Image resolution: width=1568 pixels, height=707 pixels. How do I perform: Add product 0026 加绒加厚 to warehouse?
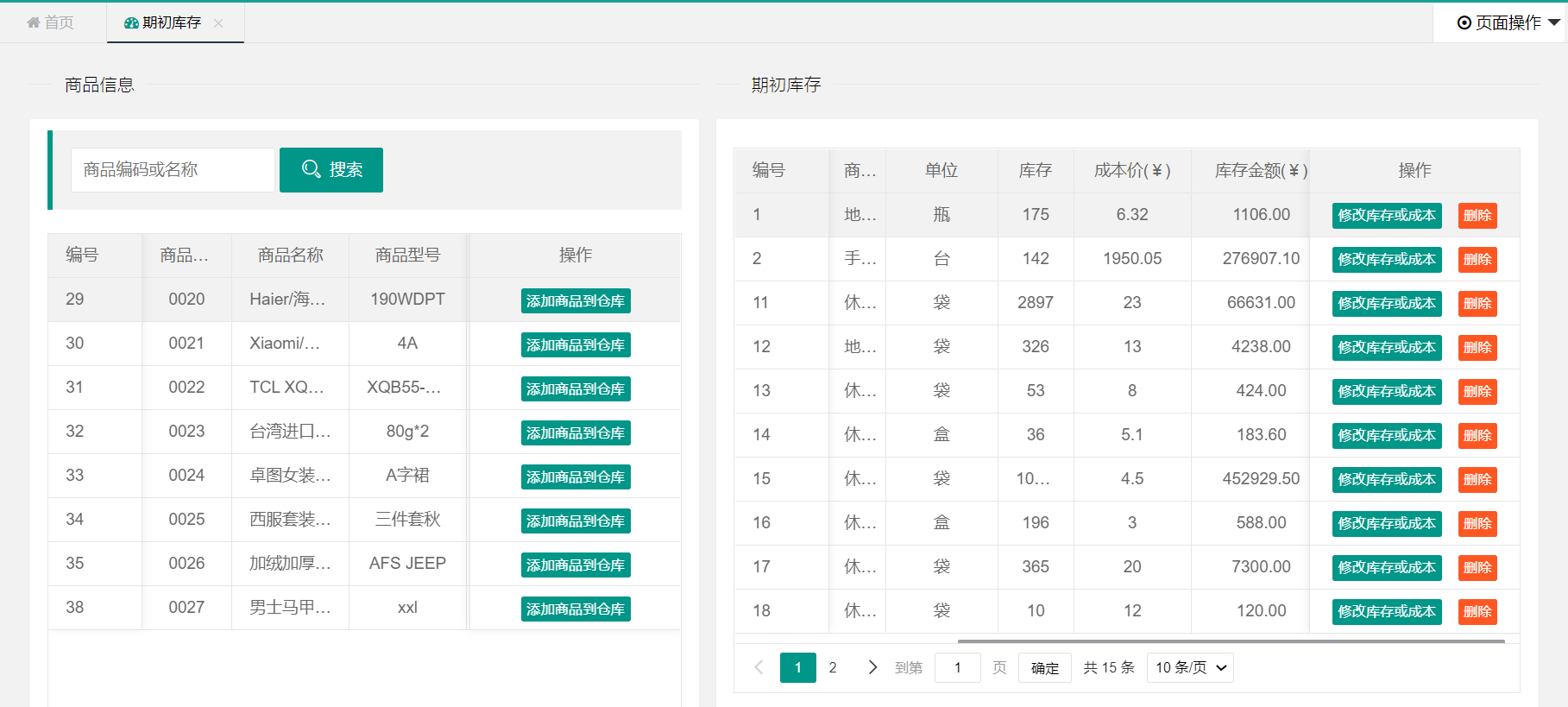click(x=576, y=565)
